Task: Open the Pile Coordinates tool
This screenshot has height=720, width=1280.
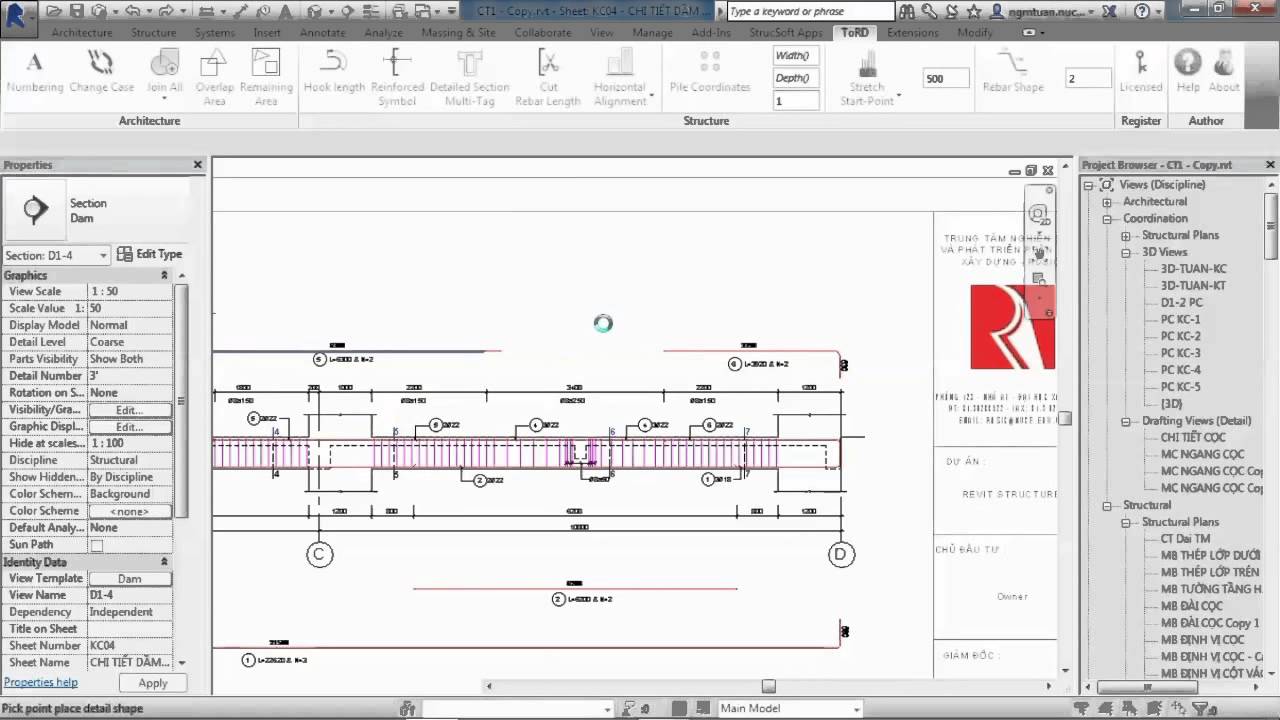Action: click(709, 75)
